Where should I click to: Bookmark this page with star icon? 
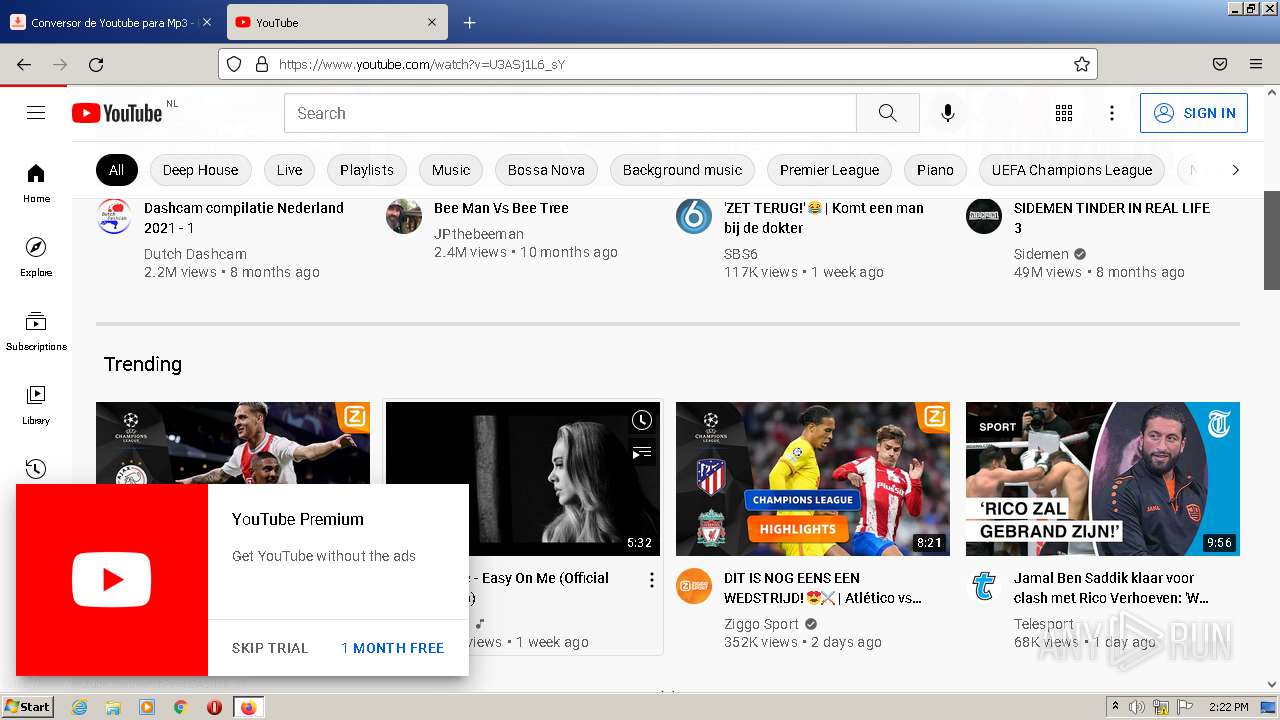point(1082,64)
